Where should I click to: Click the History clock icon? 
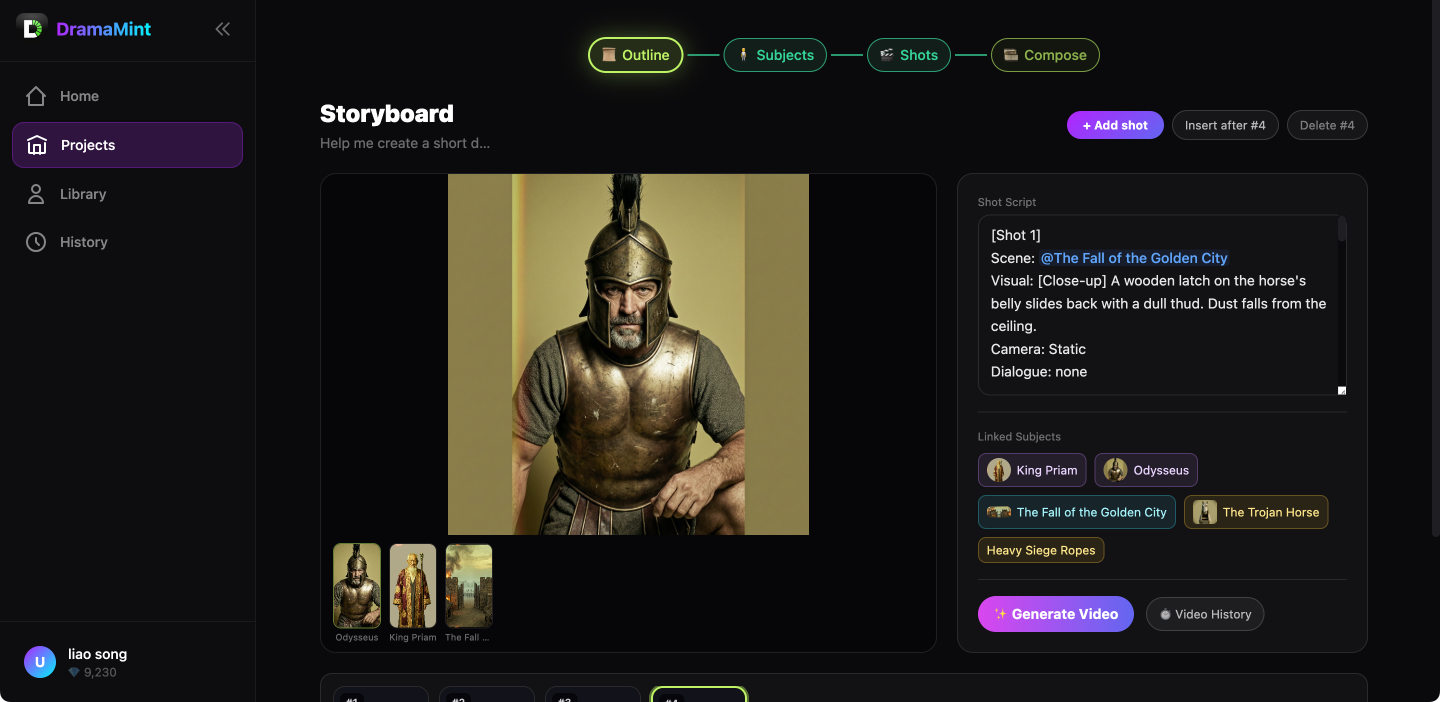pos(36,242)
